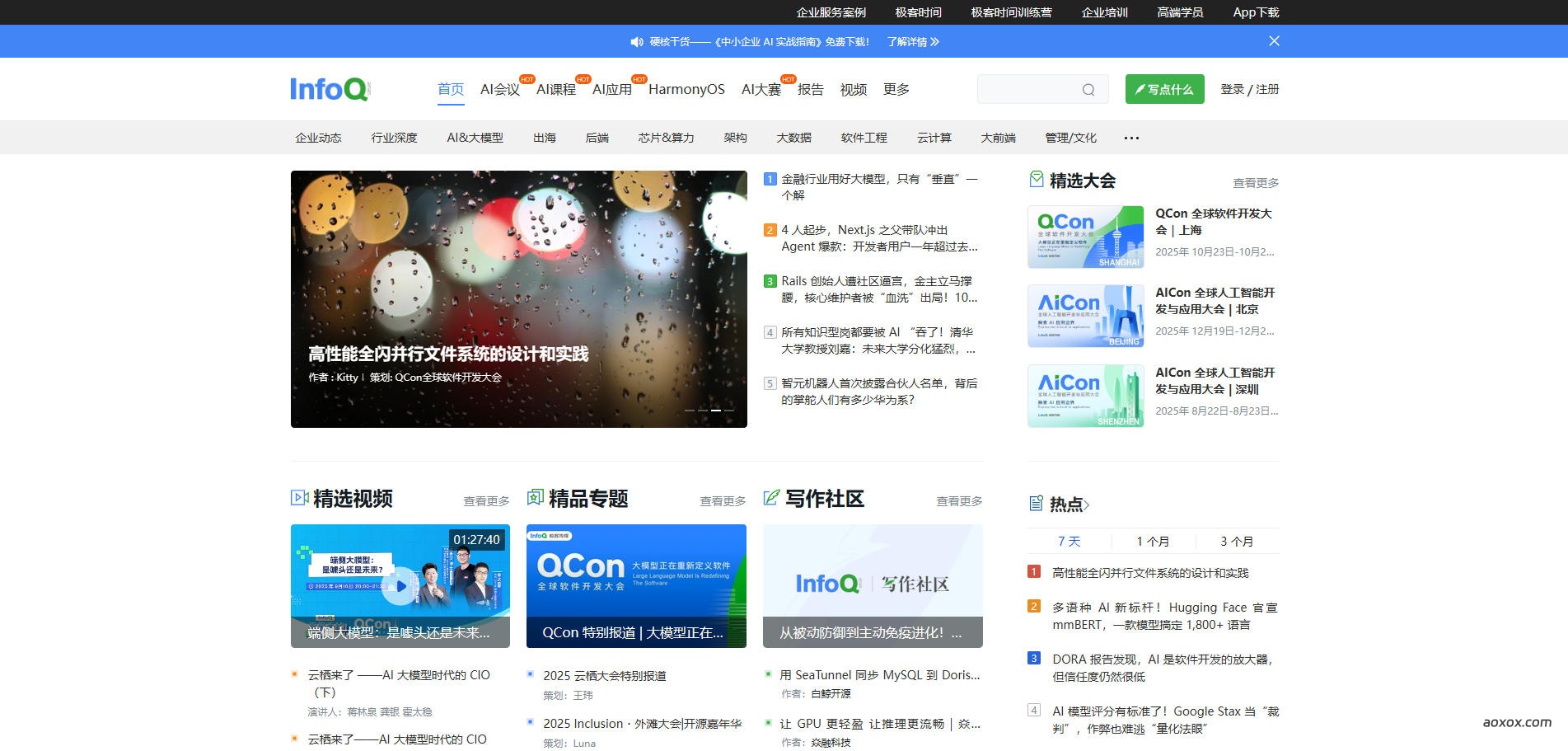Click the document icon beside 热点
Screen dimensions: 1568x751
[x=1036, y=502]
